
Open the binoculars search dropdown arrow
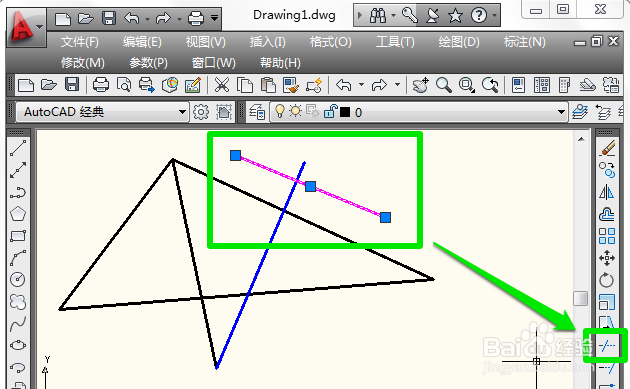[393, 16]
